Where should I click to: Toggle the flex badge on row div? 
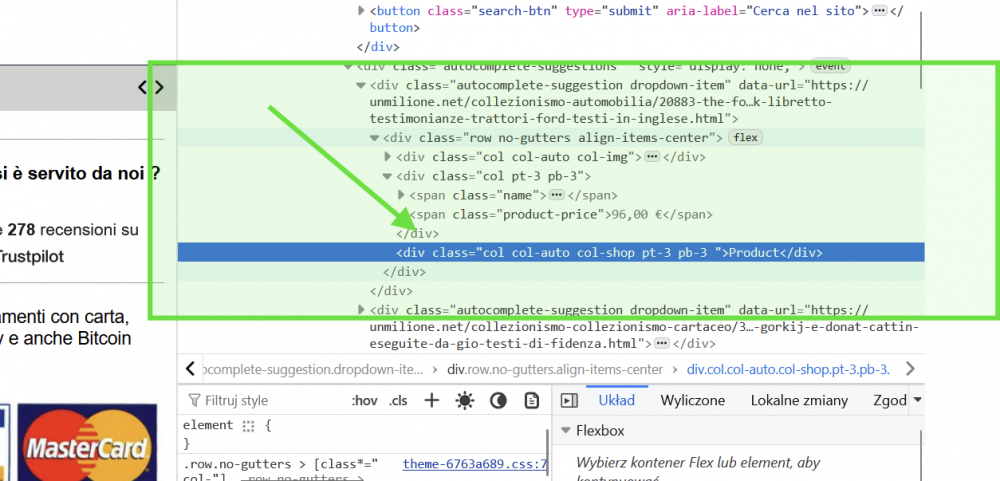click(746, 138)
